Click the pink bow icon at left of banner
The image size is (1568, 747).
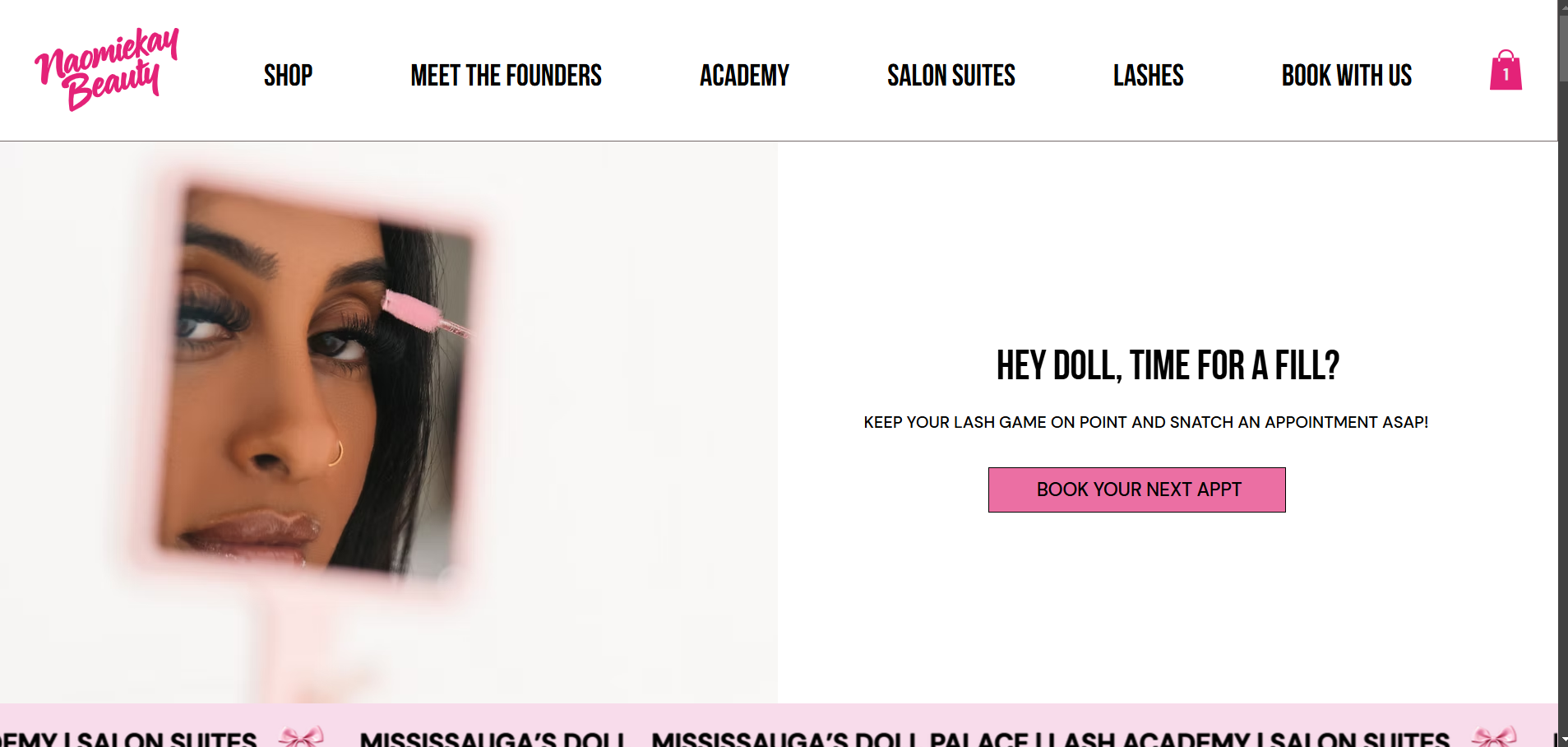tap(301, 735)
